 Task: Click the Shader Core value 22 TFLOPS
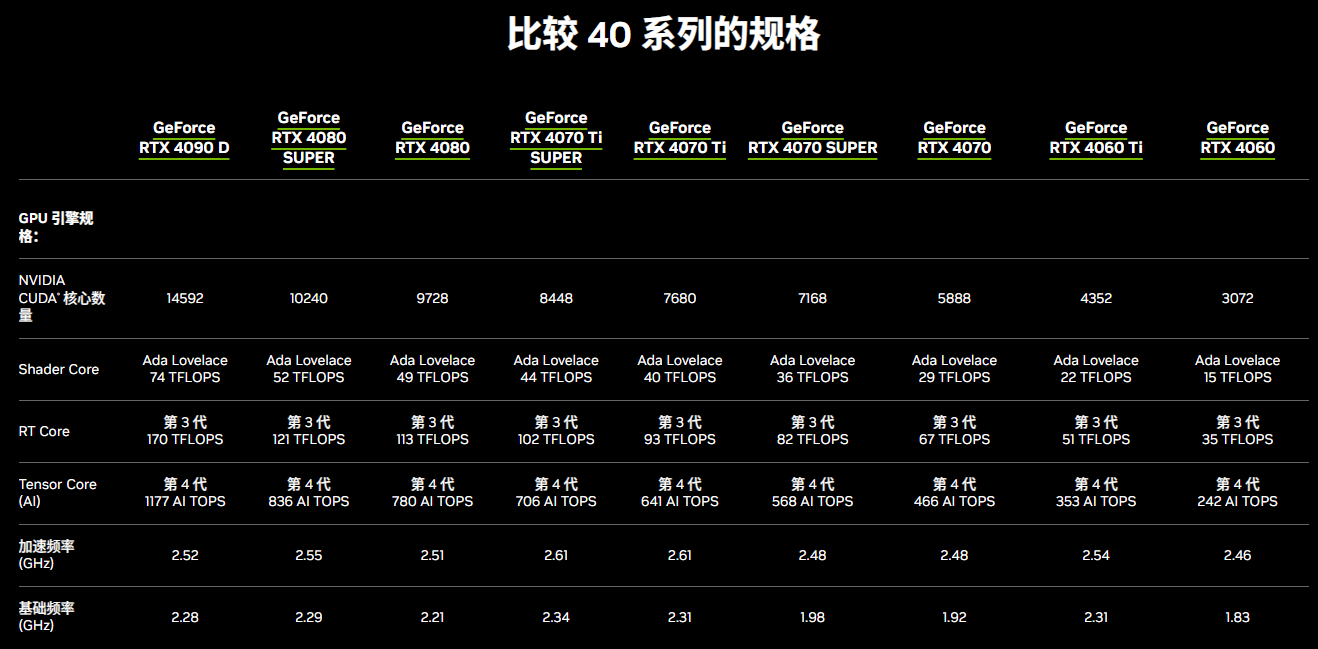[x=1096, y=377]
